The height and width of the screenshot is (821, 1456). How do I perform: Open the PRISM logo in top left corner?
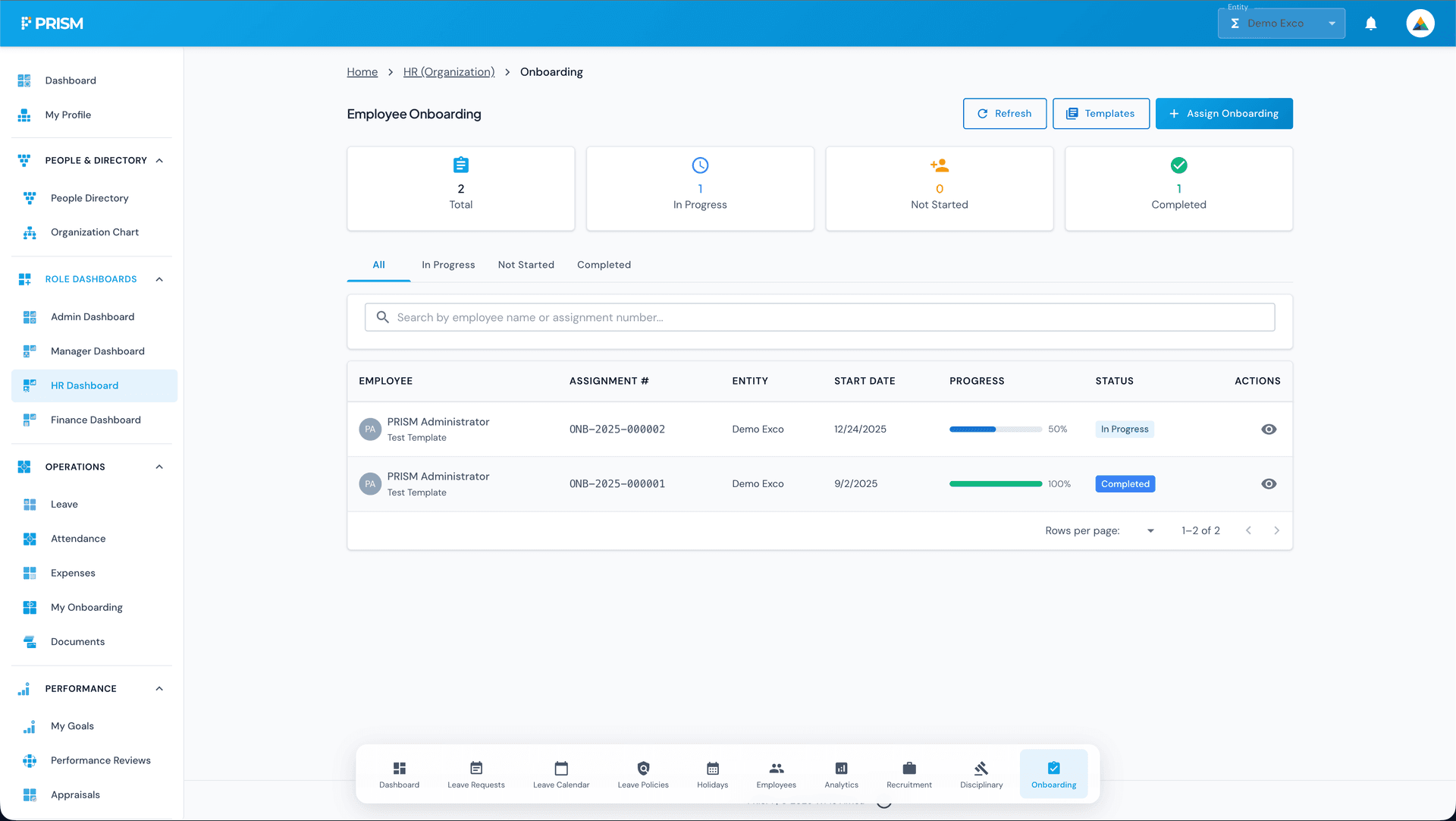point(52,23)
